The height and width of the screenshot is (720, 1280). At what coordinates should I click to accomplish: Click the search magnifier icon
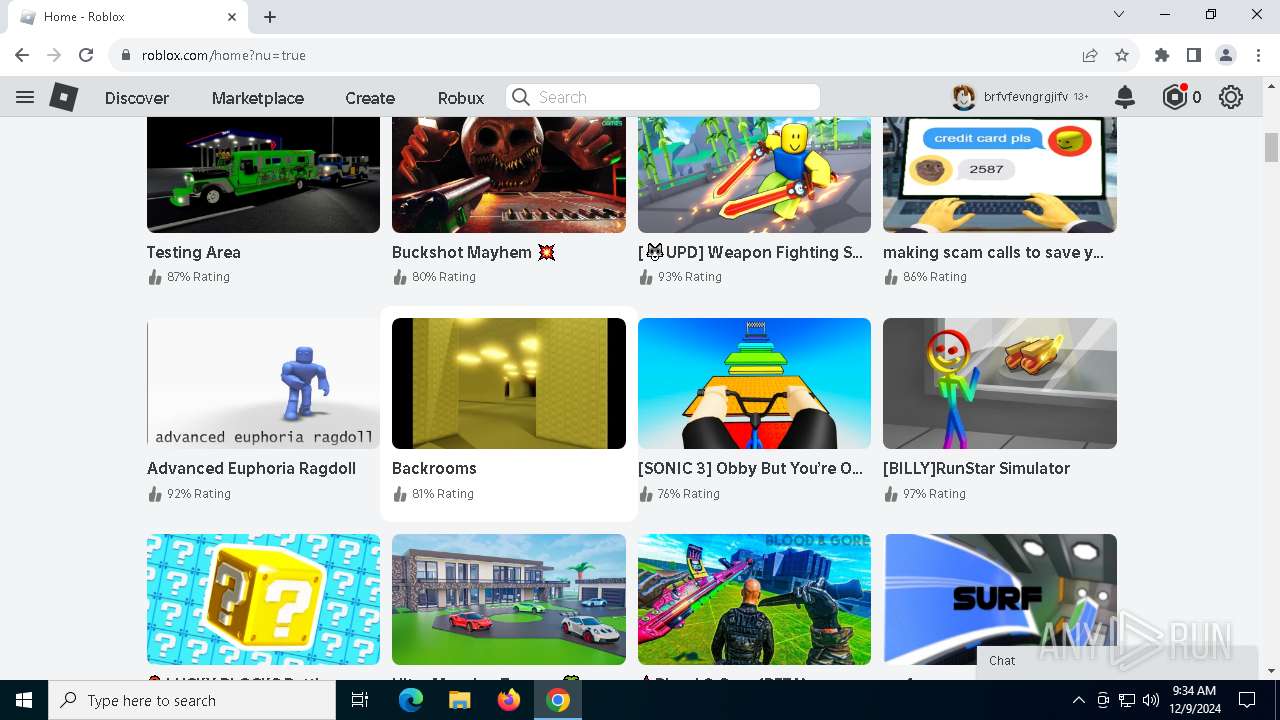(x=520, y=97)
